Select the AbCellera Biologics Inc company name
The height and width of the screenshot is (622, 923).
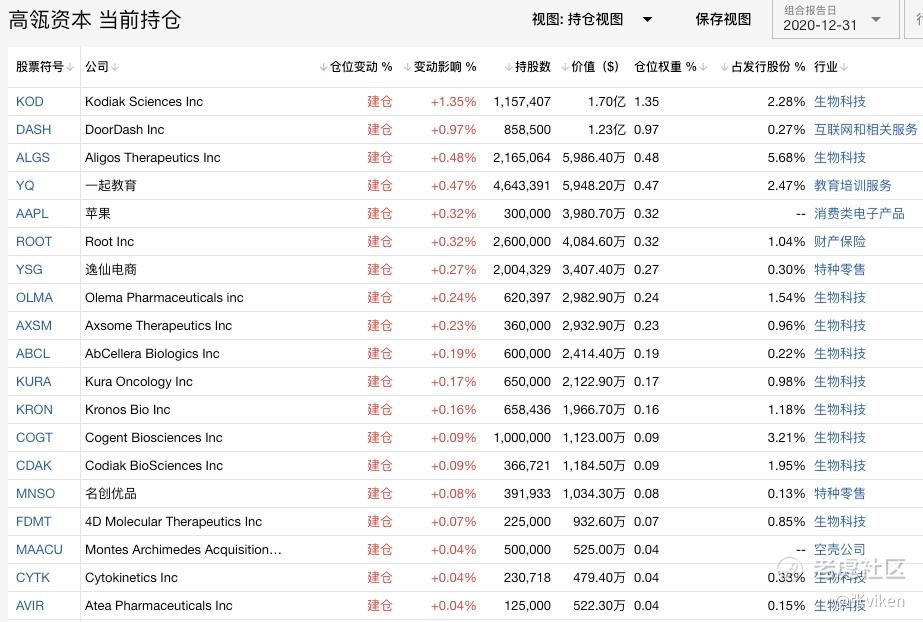pyautogui.click(x=152, y=354)
